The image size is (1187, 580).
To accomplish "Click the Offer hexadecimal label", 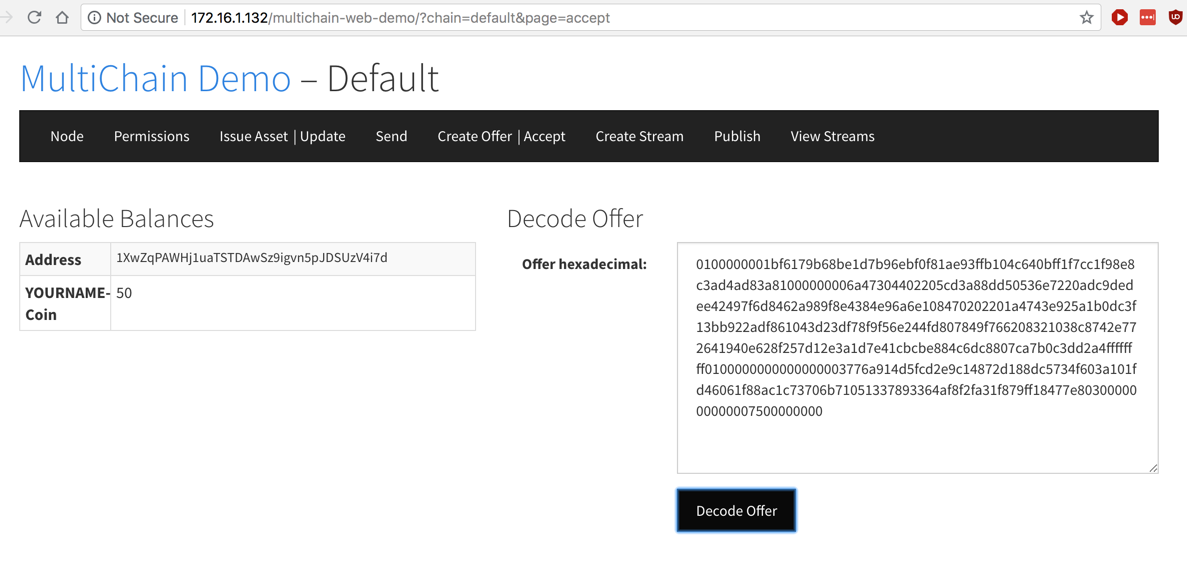I will click(x=584, y=263).
